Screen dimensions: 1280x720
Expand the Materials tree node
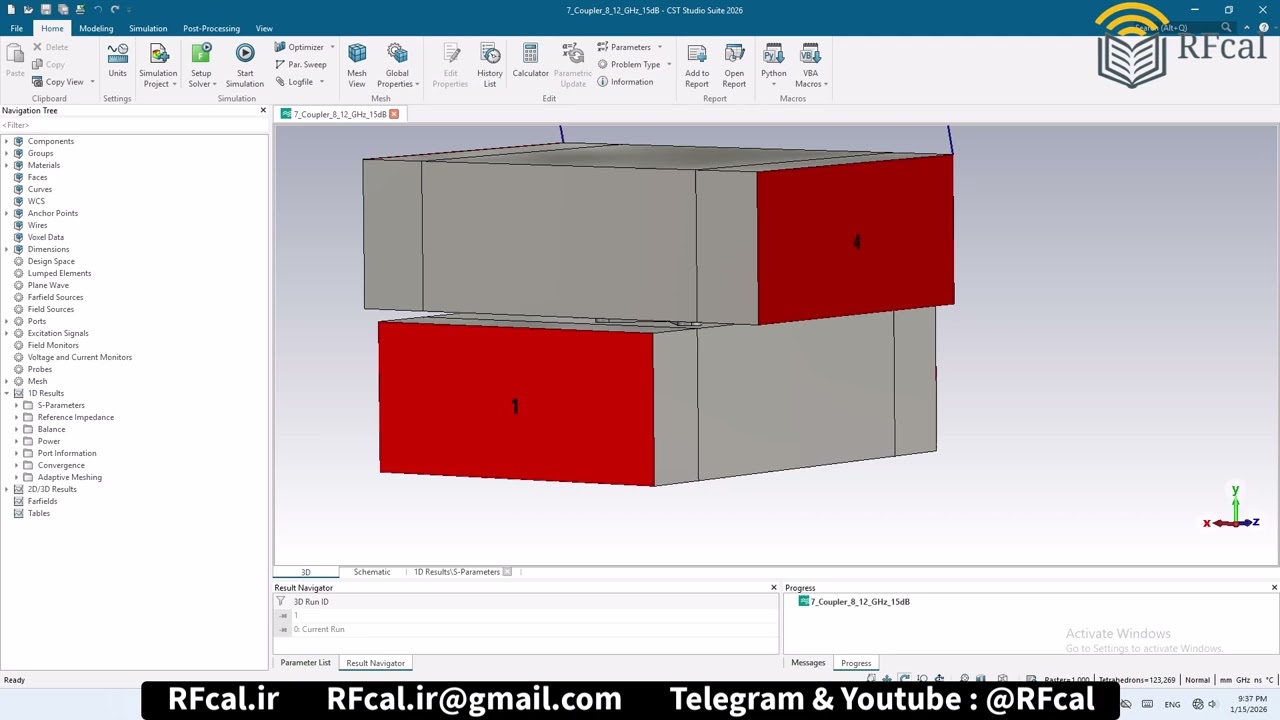(x=7, y=165)
